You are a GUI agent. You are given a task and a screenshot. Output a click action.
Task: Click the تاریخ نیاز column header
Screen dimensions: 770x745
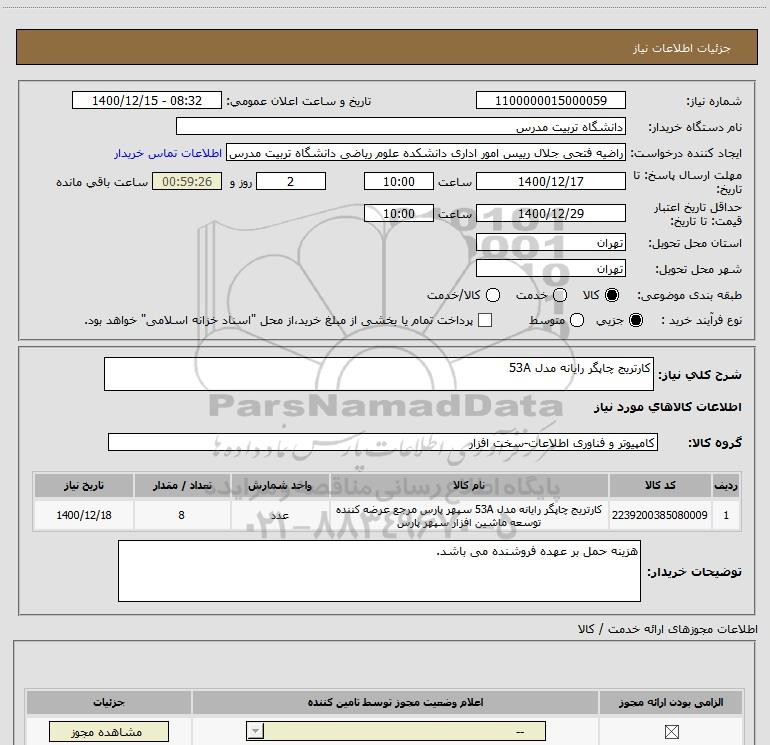(x=83, y=485)
